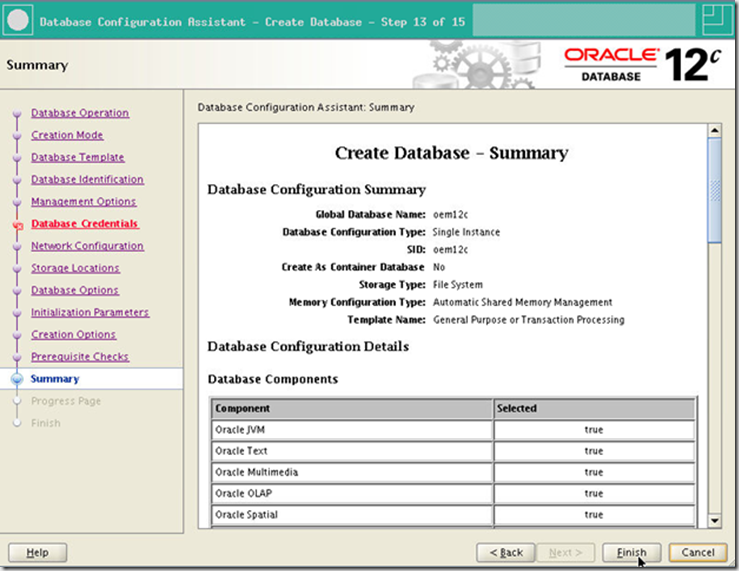Jump to Database Identification step
This screenshot has height=571, width=739.
[87, 179]
